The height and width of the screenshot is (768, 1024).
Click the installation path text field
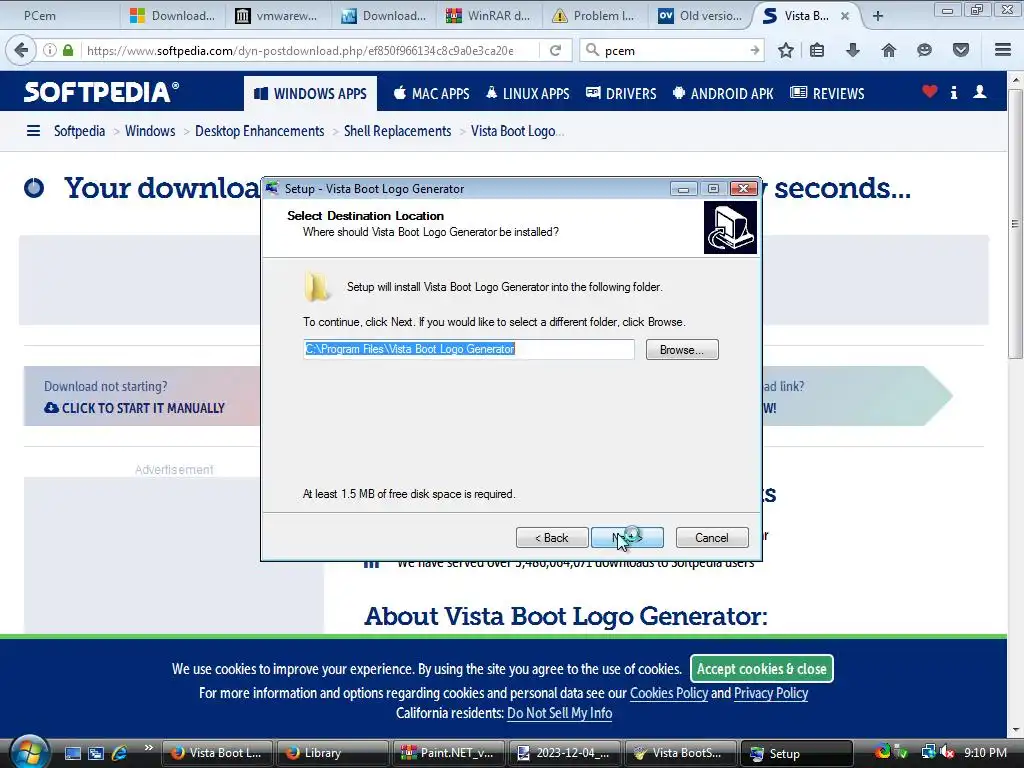[469, 349]
